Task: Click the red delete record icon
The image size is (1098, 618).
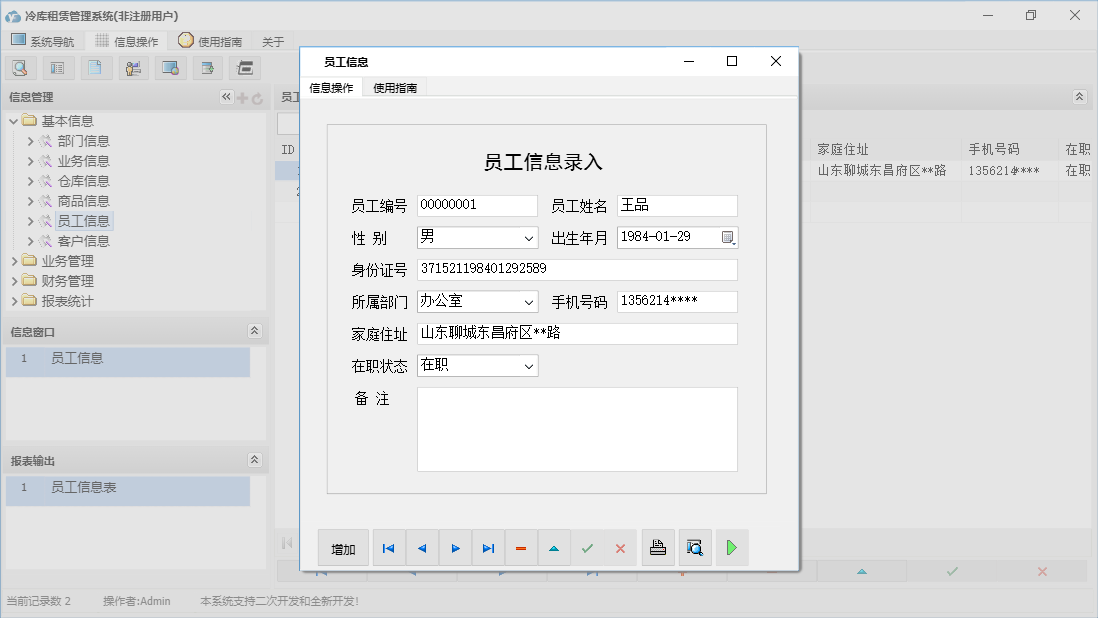Action: coord(520,547)
